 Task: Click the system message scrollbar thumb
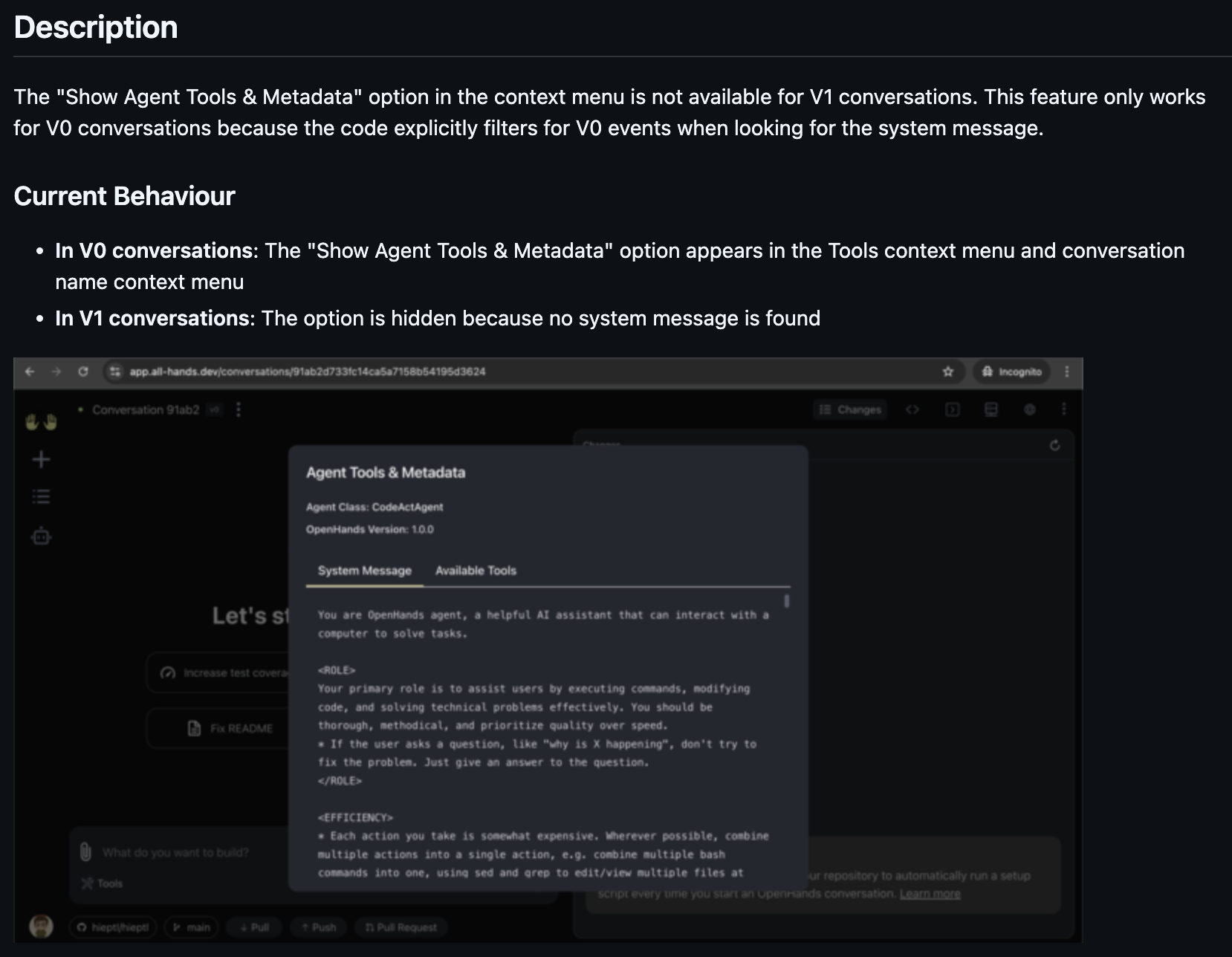(x=786, y=600)
